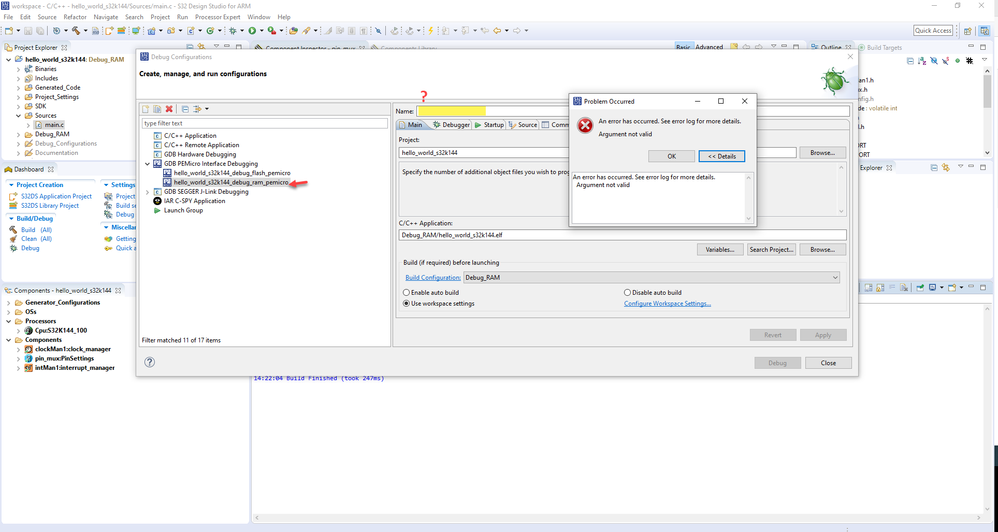Select IAR C-SPY Application entry
998x532 pixels.
[x=194, y=200]
